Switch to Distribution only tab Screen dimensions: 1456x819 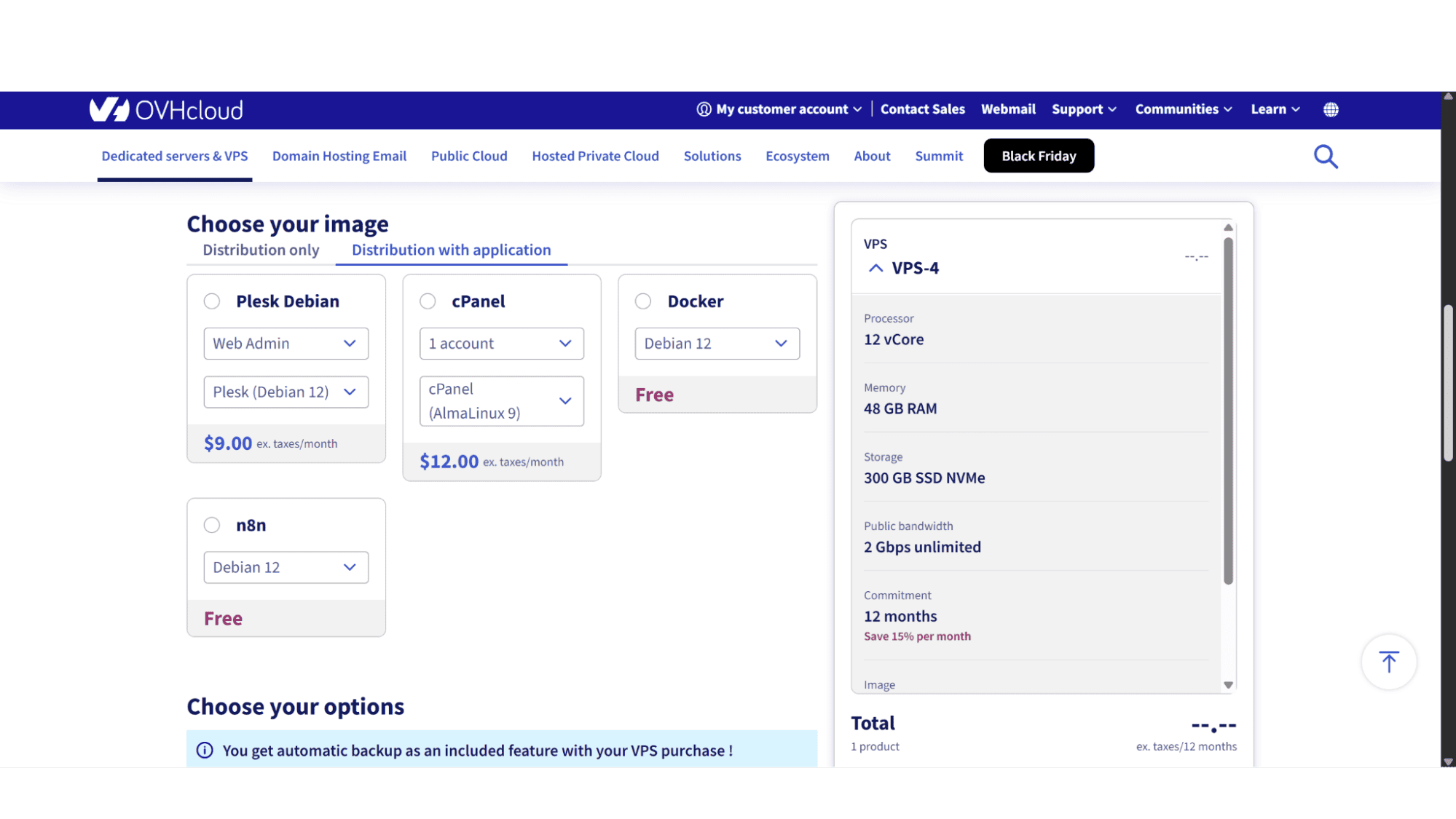pyautogui.click(x=261, y=250)
